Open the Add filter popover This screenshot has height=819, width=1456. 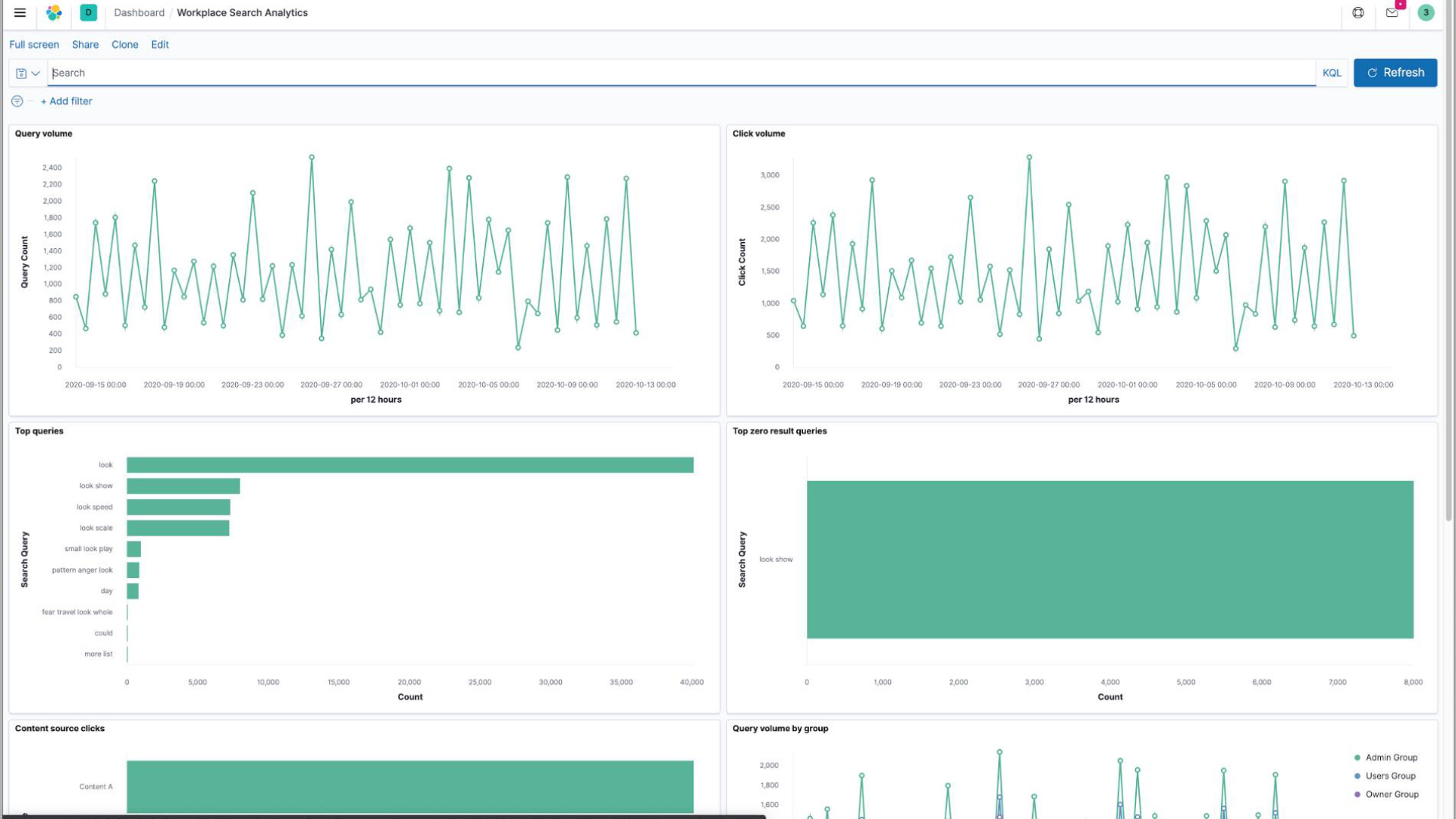click(x=66, y=101)
